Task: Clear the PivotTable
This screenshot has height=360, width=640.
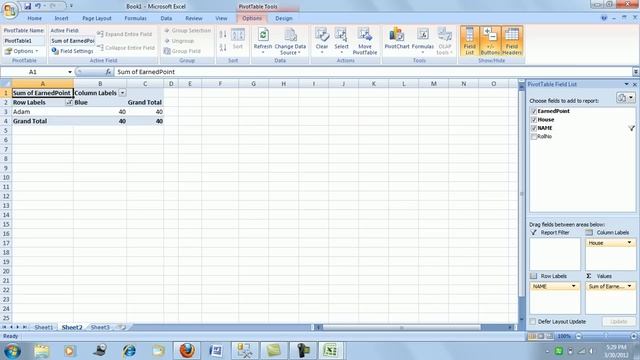Action: [322, 41]
